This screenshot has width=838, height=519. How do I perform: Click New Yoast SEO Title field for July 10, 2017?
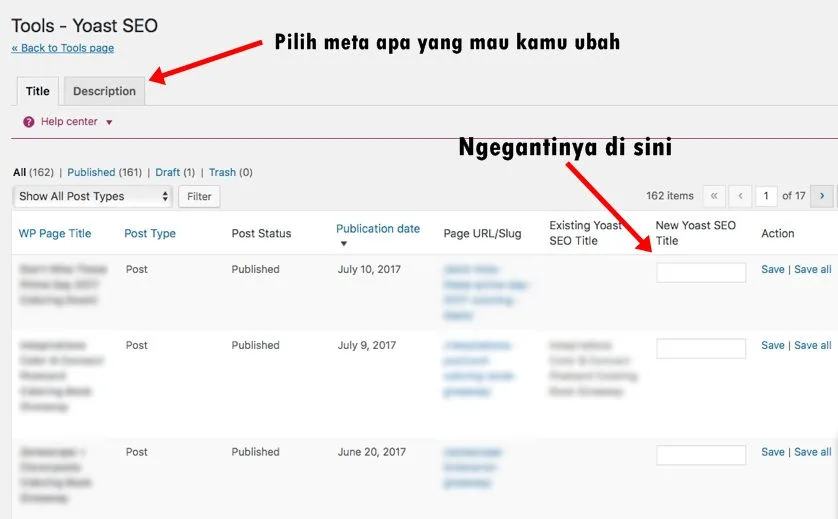pos(701,272)
